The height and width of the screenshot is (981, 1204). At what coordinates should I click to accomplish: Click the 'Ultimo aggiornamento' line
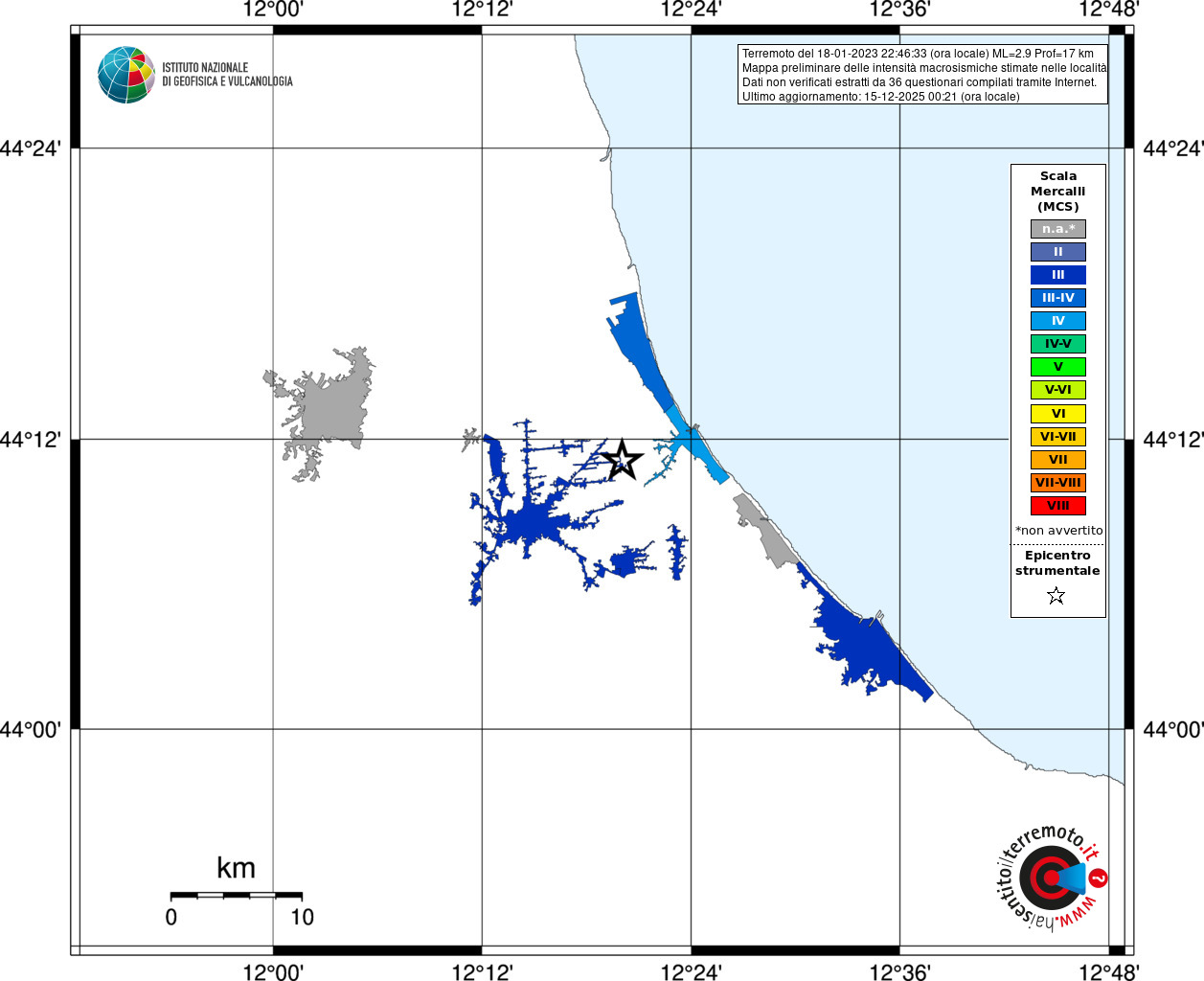point(881,97)
